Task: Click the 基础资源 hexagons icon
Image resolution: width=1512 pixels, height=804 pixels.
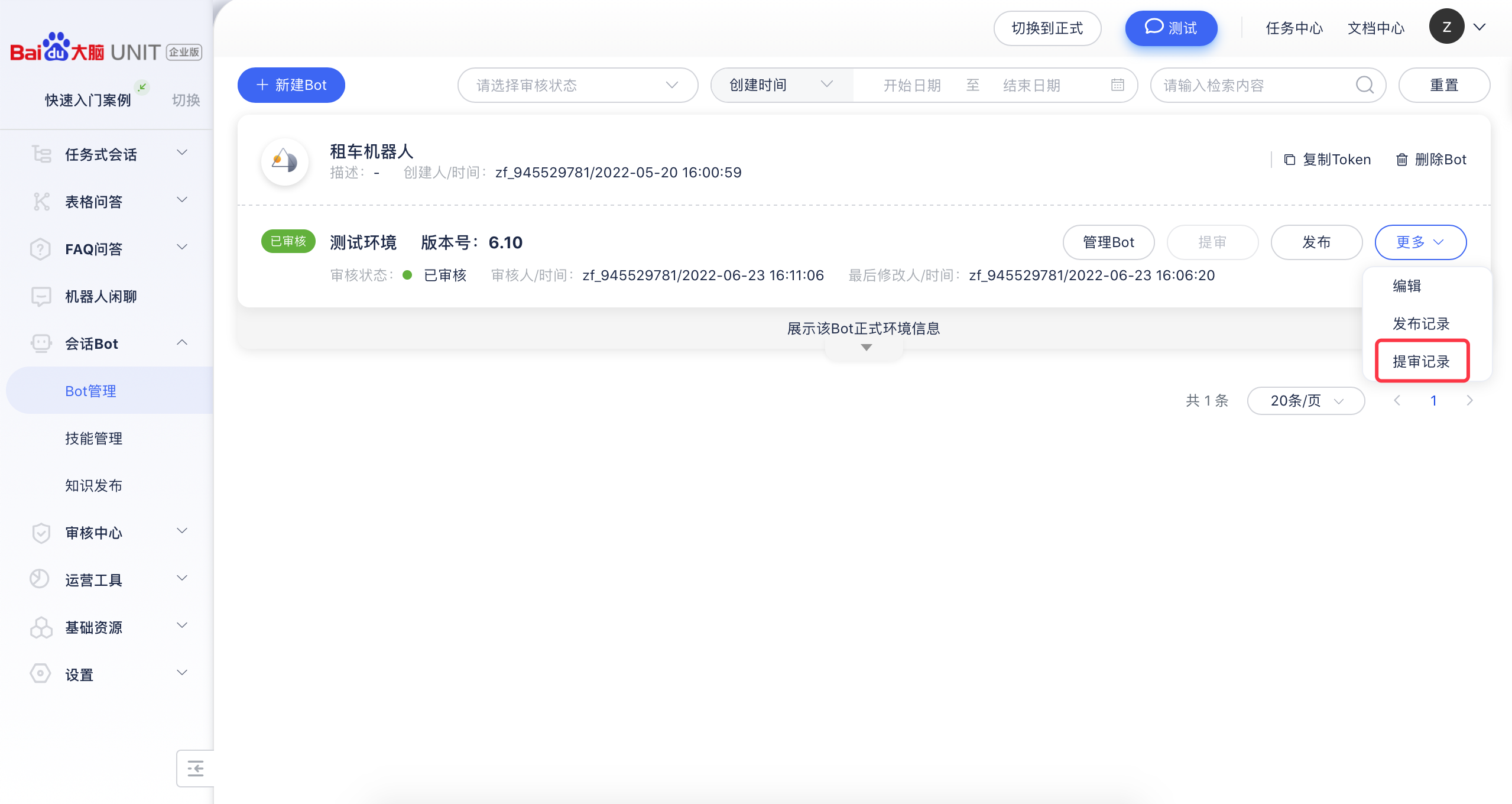Action: pyautogui.click(x=41, y=627)
